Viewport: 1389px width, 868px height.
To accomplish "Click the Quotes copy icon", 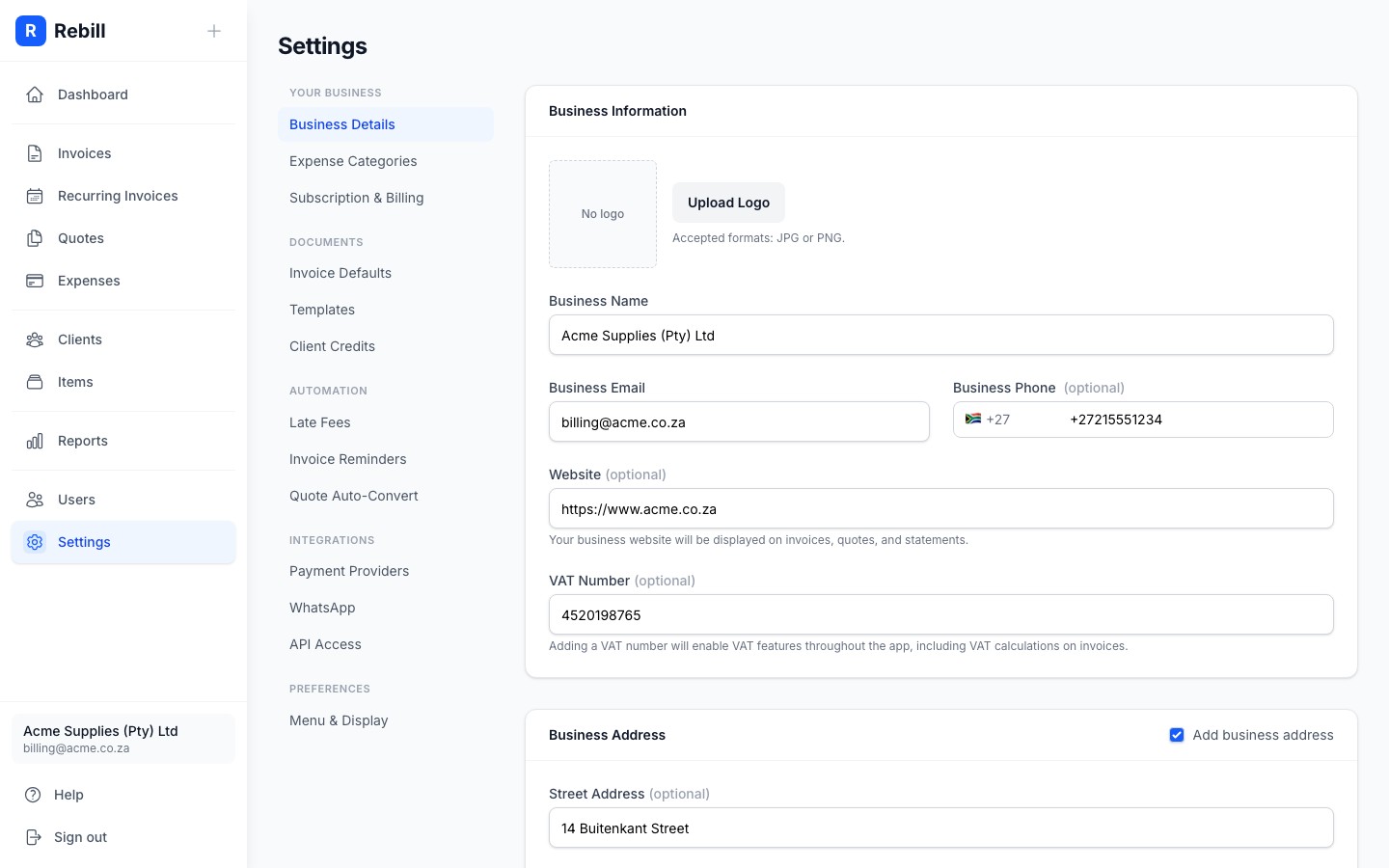I will click(x=35, y=238).
